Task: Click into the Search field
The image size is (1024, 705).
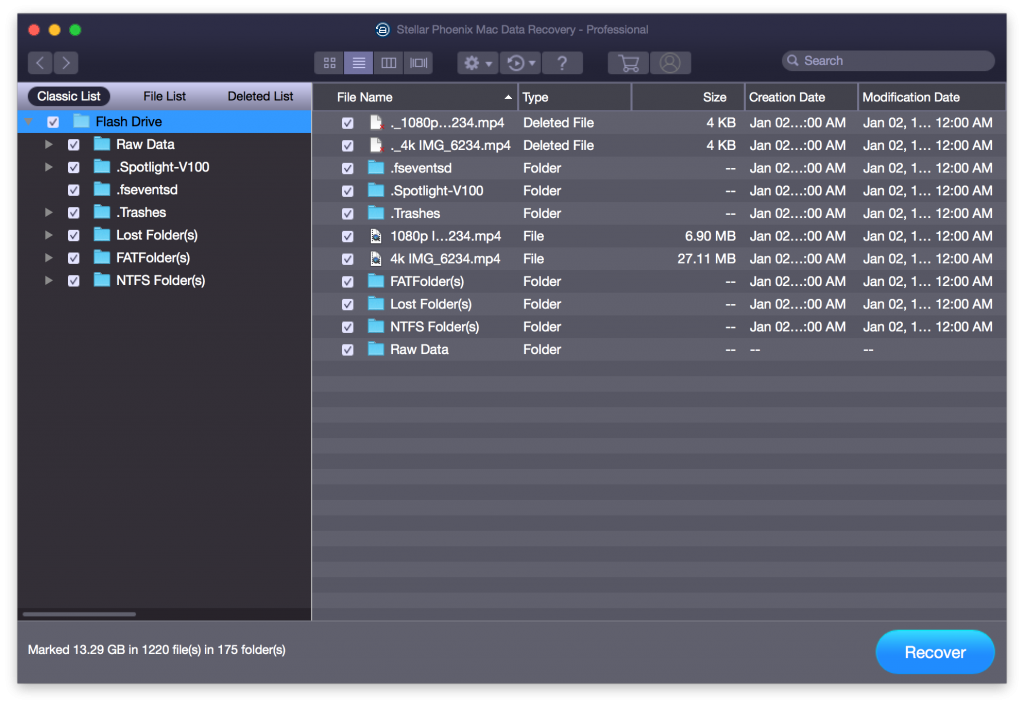Action: click(x=888, y=61)
